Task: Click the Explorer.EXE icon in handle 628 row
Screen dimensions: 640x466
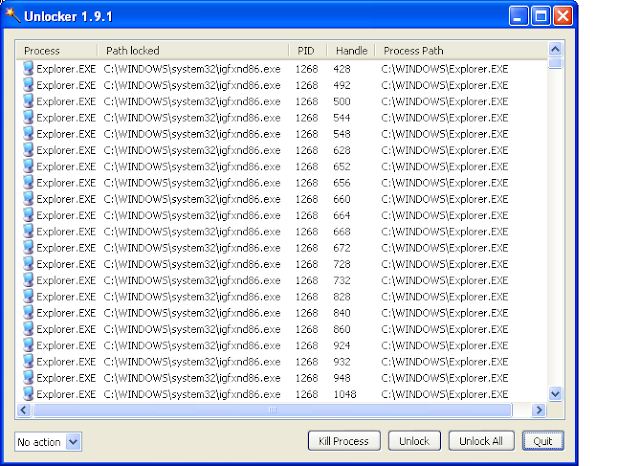Action: [28, 150]
